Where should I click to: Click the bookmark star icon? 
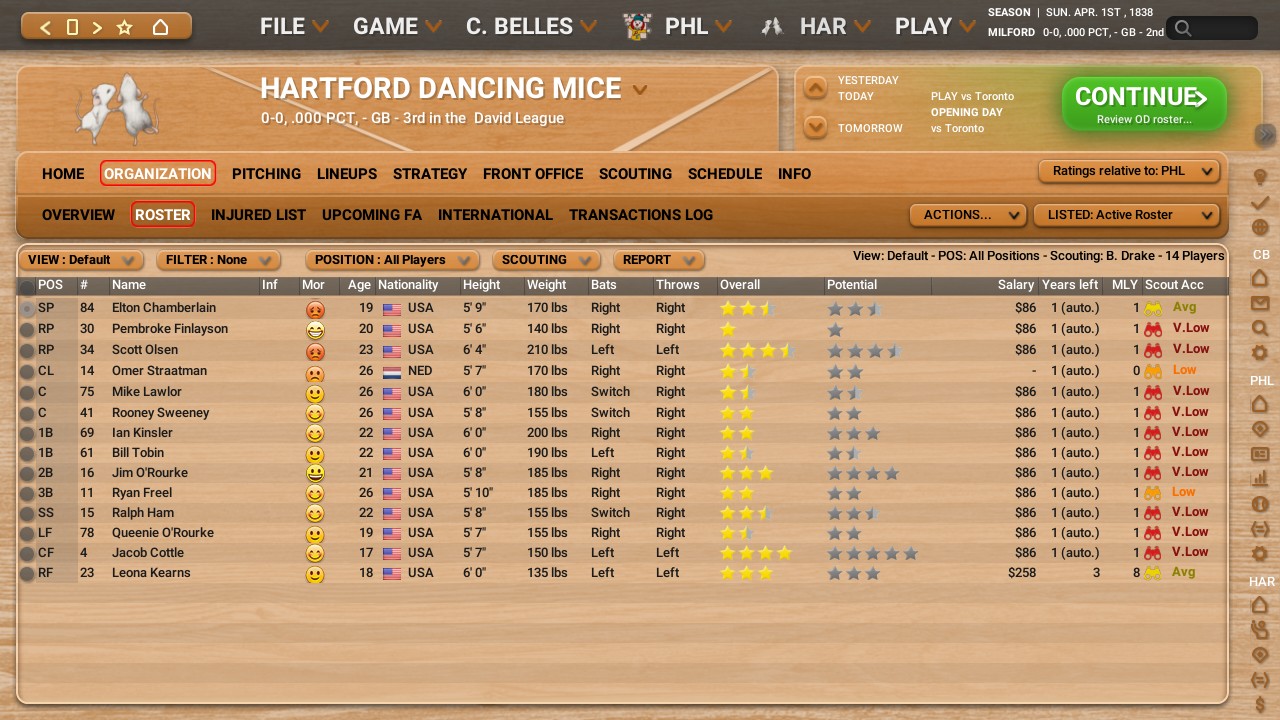(125, 27)
